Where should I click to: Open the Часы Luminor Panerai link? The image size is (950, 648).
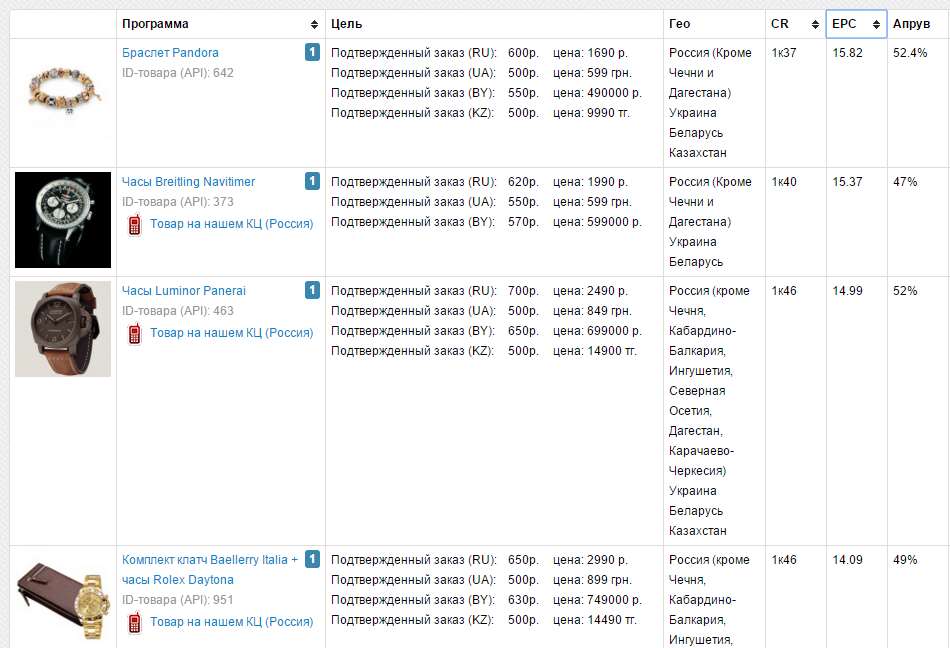183,291
